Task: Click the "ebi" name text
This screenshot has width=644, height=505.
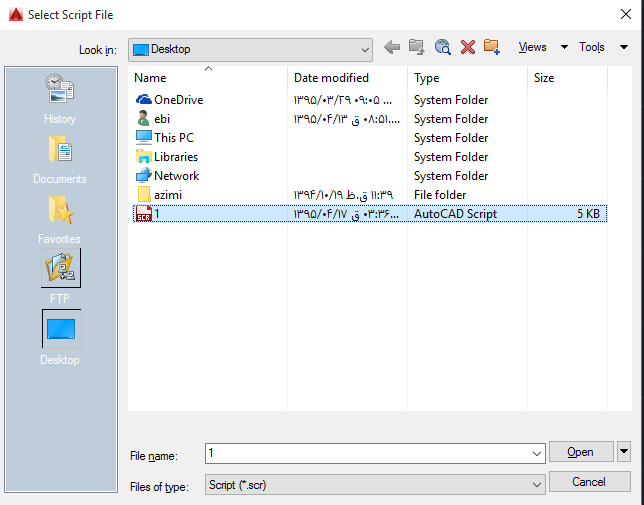Action: tap(162, 119)
